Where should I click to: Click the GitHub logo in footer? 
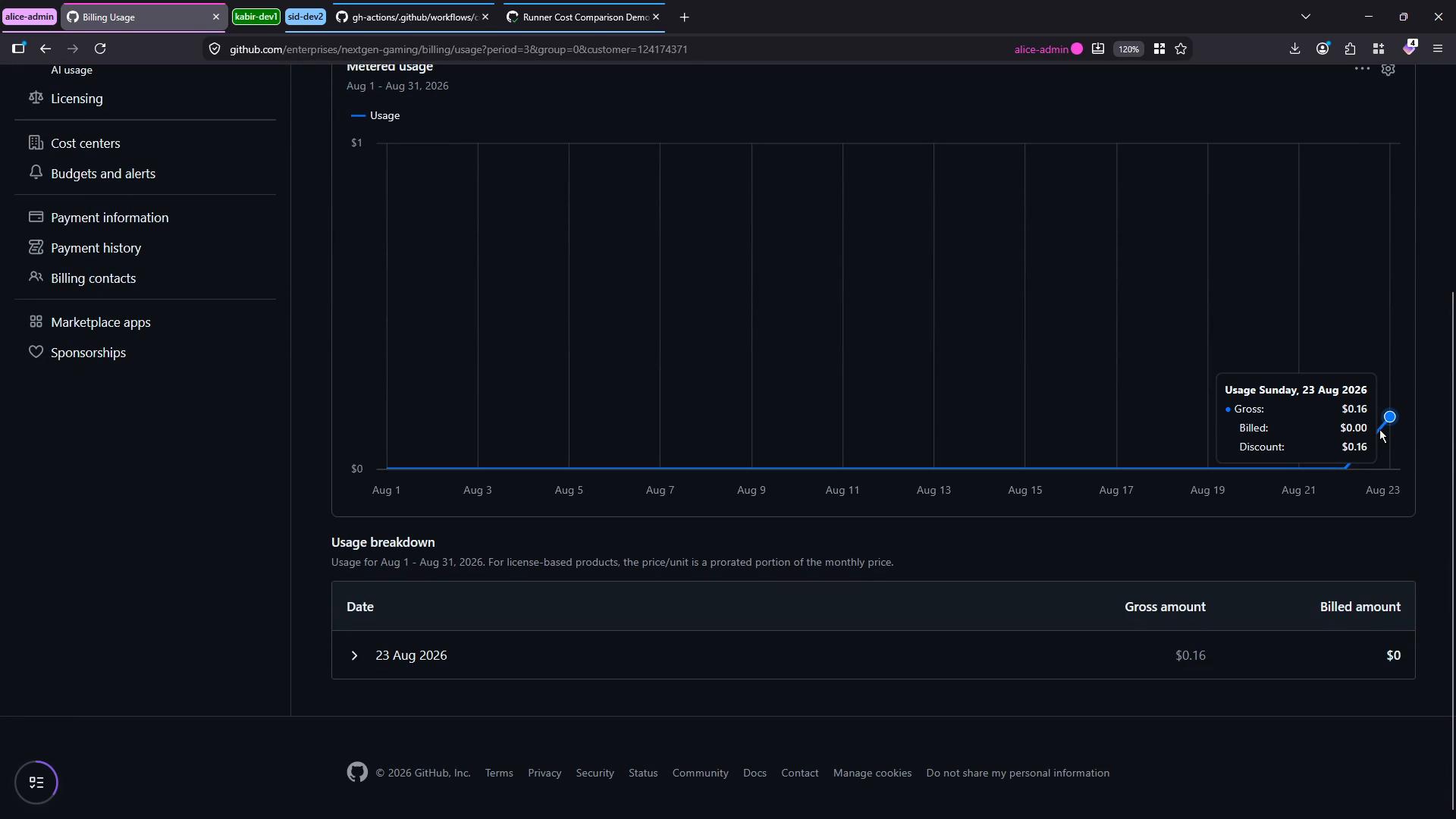[x=357, y=772]
